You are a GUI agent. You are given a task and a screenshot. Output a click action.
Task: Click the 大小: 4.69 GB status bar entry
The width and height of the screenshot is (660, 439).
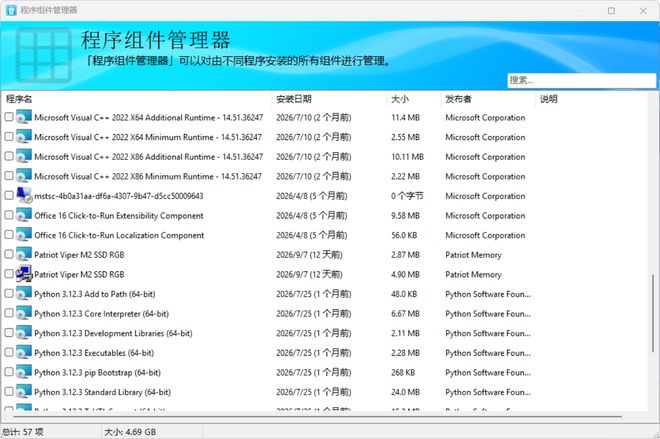point(130,432)
